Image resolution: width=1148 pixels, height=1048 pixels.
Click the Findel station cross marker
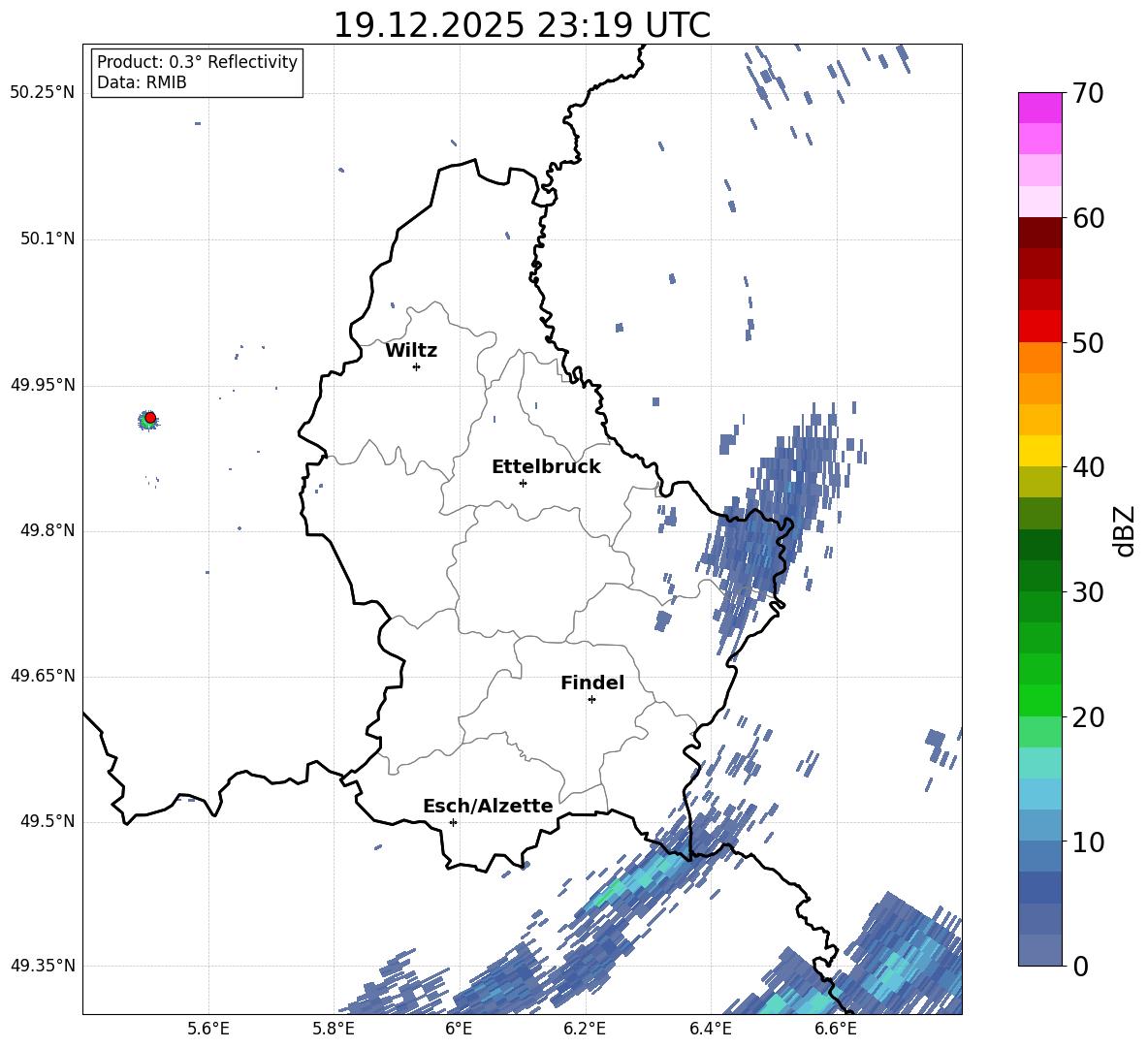click(591, 700)
